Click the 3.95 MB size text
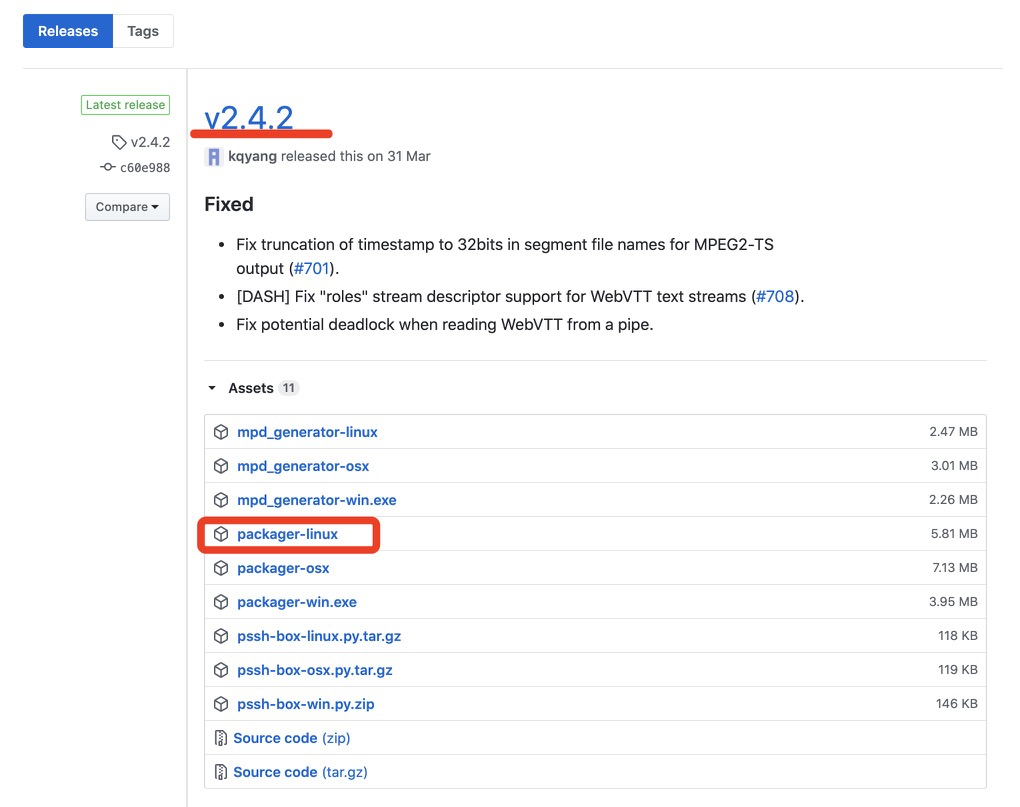 953,602
